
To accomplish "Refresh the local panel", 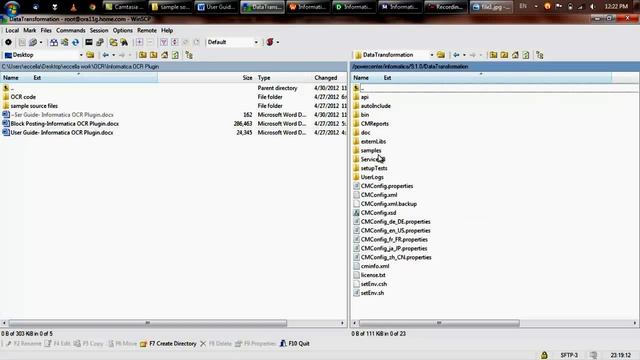I will (175, 55).
